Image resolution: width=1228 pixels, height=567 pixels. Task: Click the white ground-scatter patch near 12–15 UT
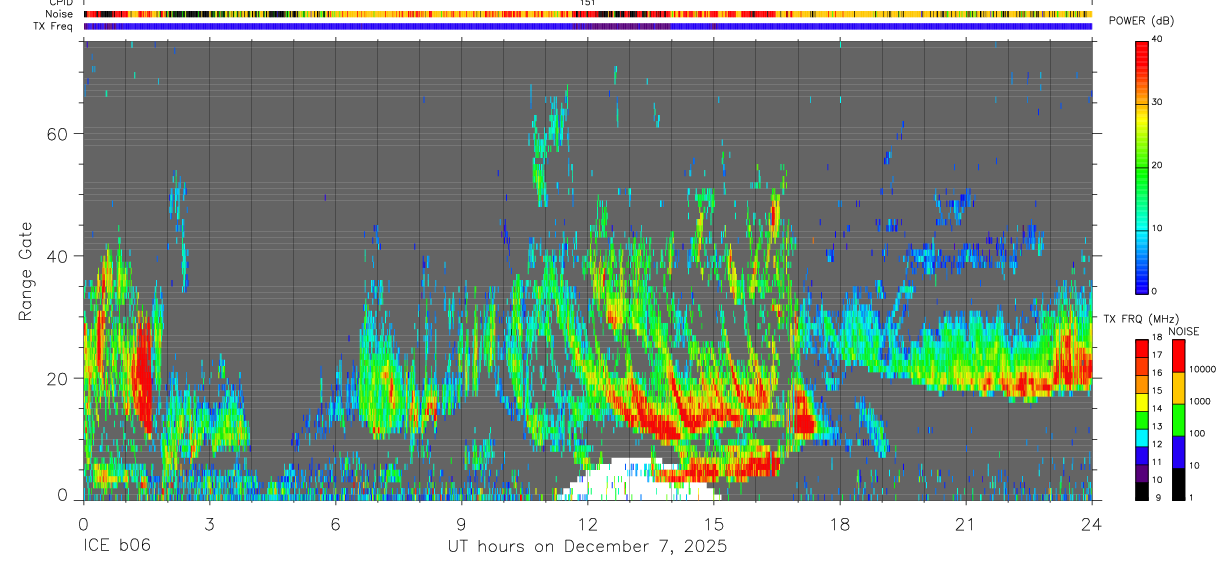point(637,480)
